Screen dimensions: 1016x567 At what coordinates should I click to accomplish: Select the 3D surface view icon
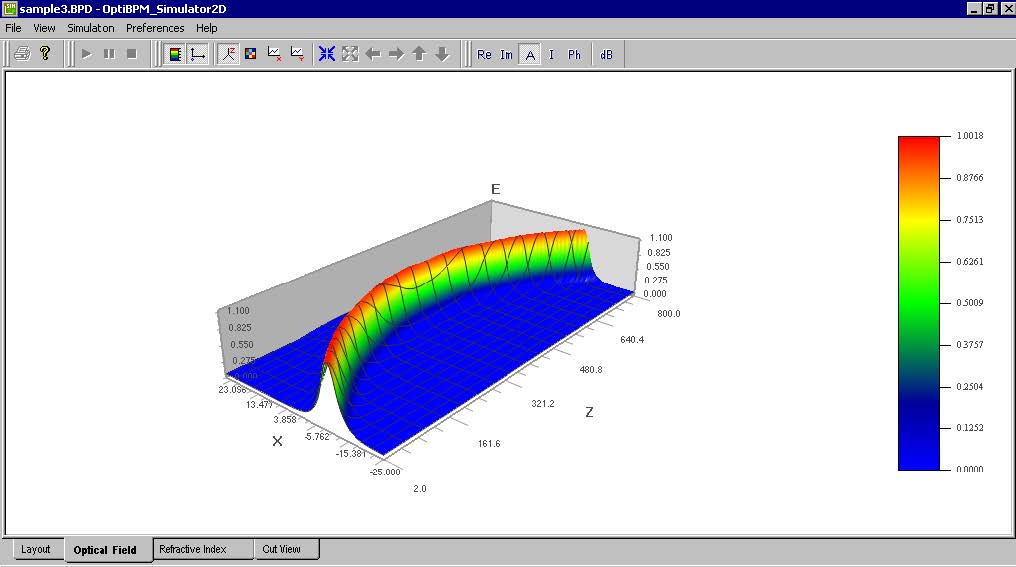[228, 54]
